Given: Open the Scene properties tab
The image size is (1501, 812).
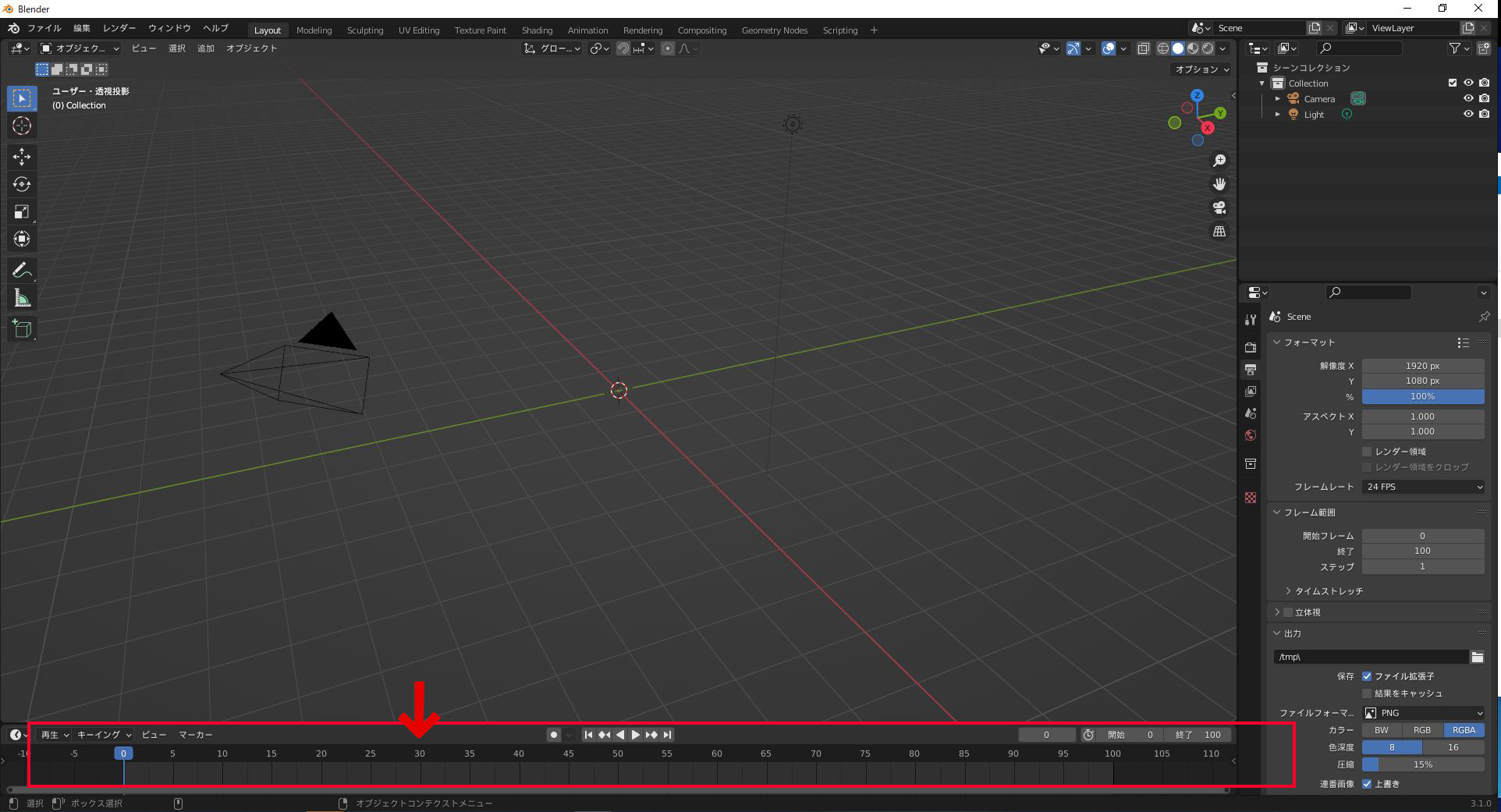Looking at the screenshot, I should click(x=1251, y=413).
